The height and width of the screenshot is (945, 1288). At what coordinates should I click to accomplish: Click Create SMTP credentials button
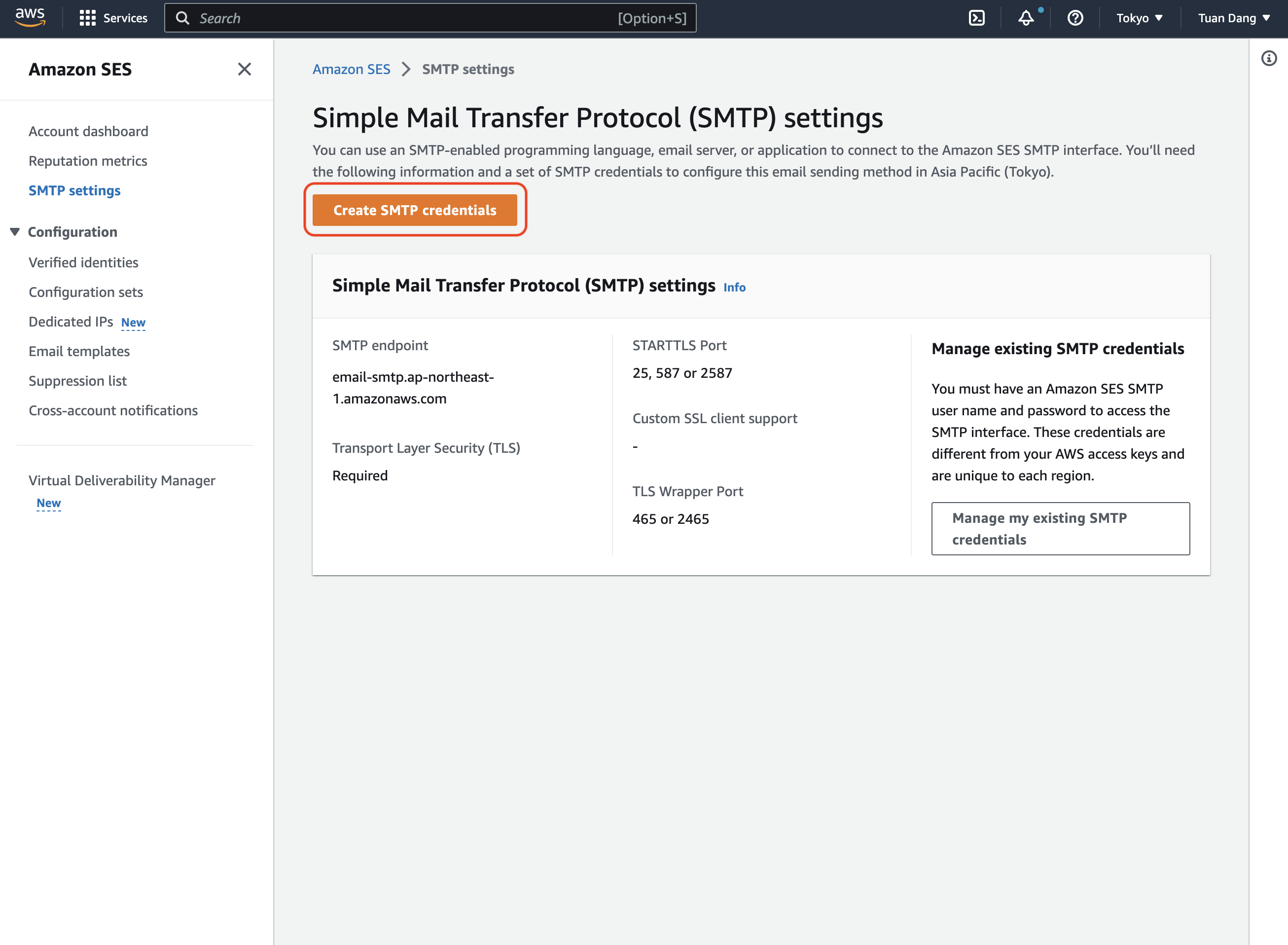point(415,210)
